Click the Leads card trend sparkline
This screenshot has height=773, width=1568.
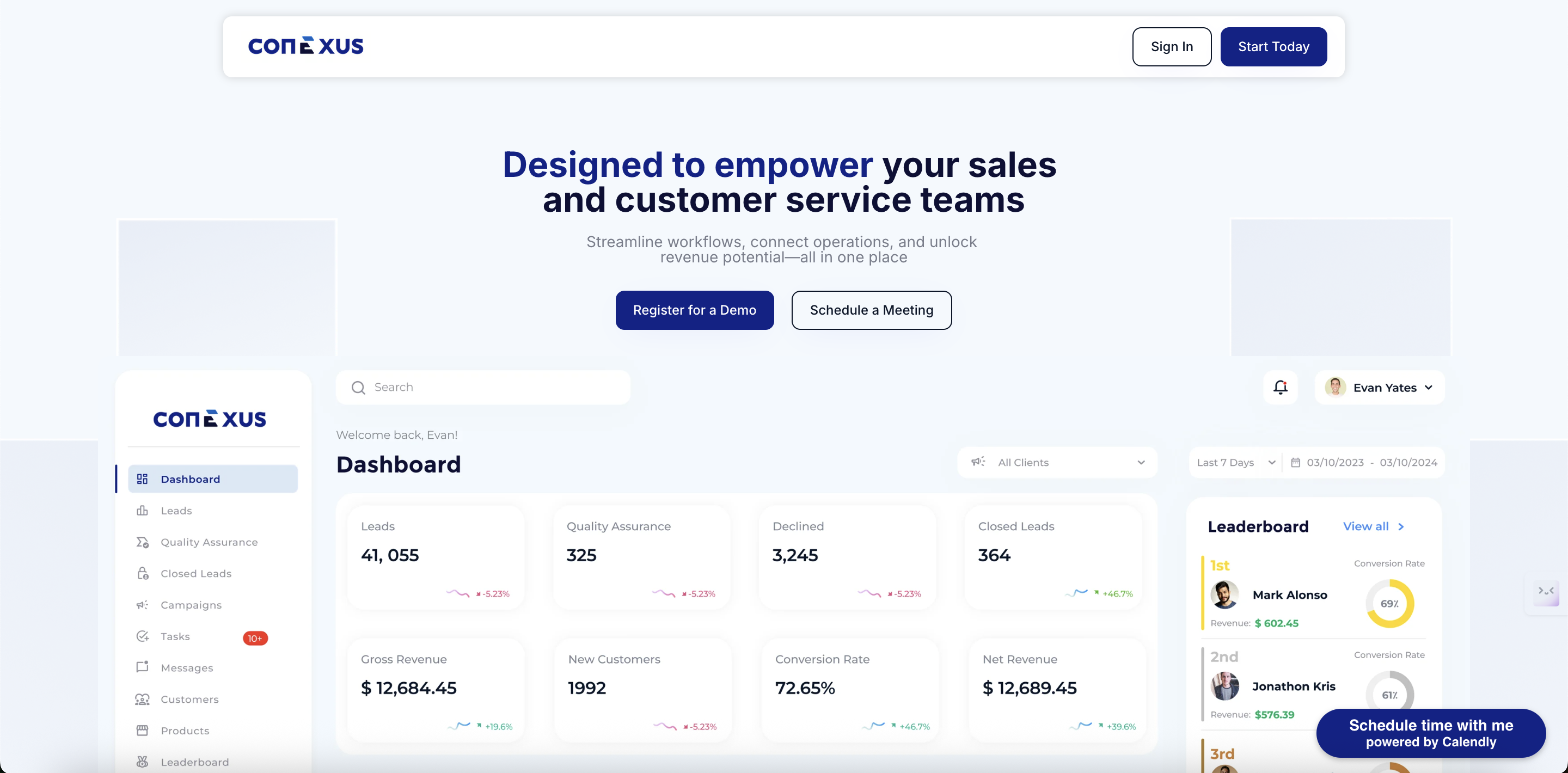(x=458, y=593)
